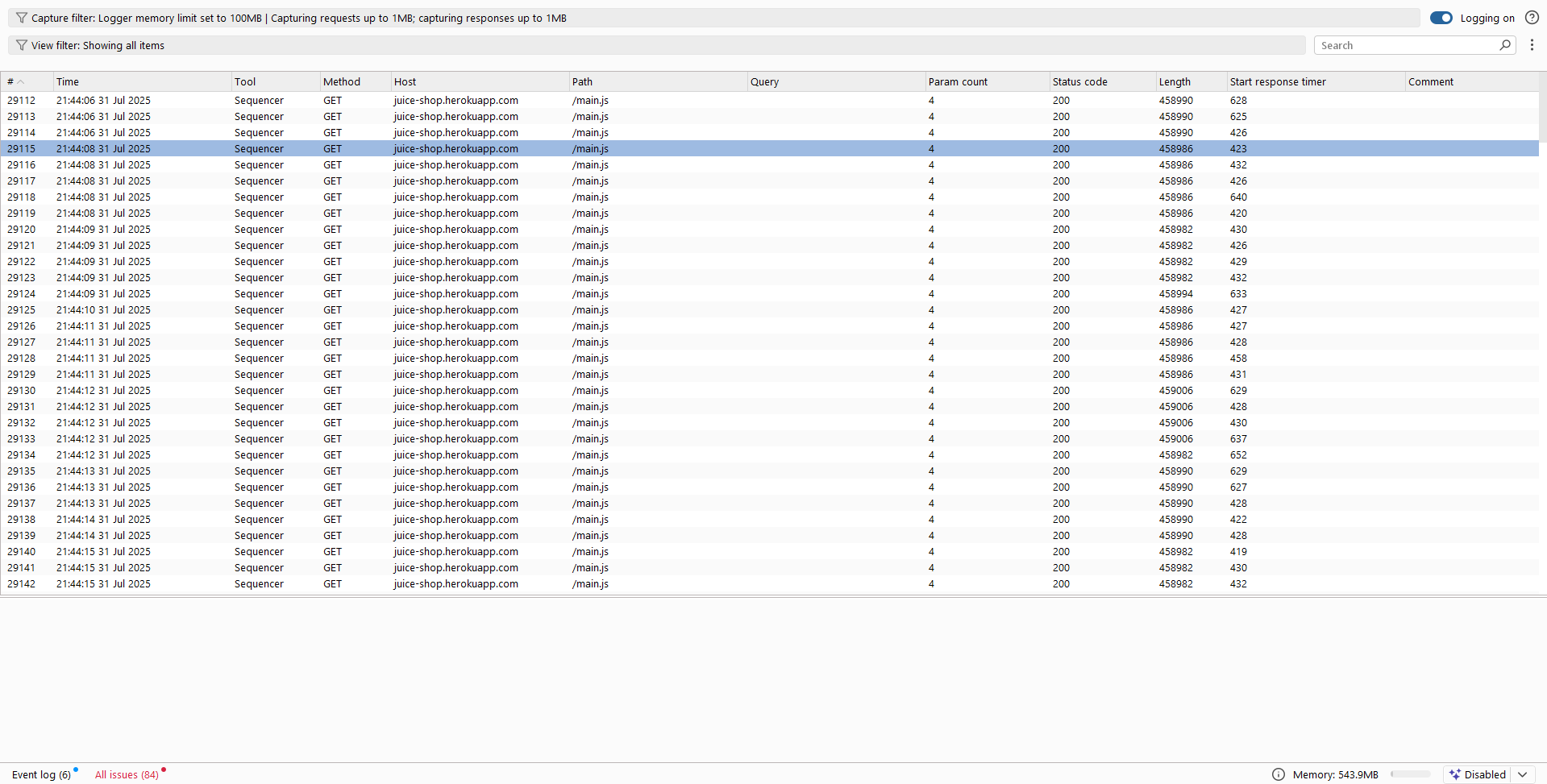The height and width of the screenshot is (784, 1547).
Task: Open the help question mark icon
Action: 1532,18
